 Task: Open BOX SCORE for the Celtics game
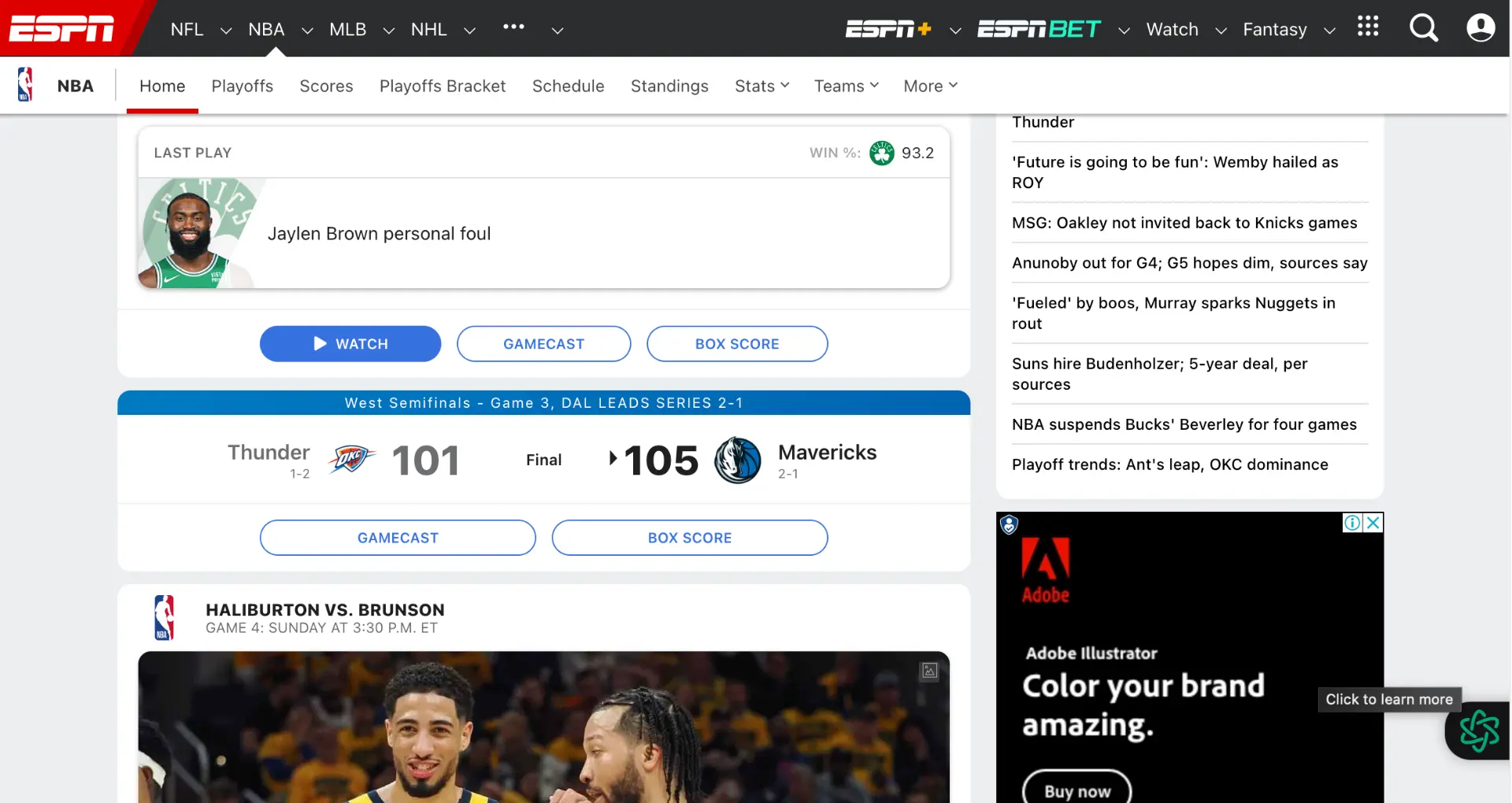pos(737,344)
